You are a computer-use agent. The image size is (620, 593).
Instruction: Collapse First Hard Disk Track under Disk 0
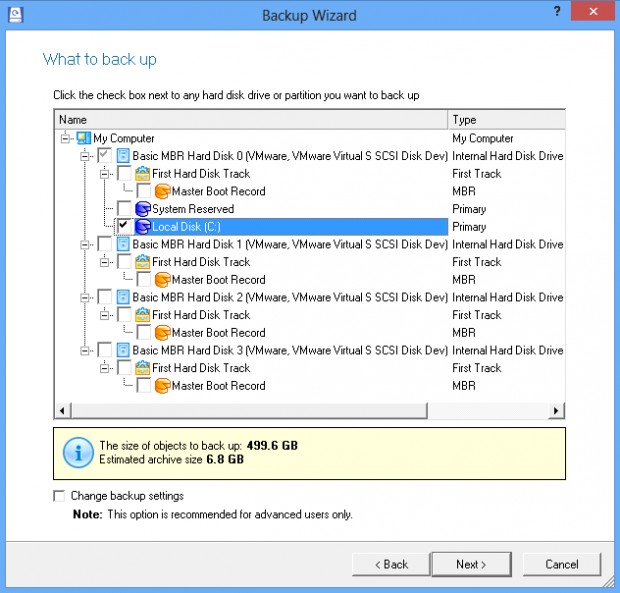pyautogui.click(x=104, y=174)
